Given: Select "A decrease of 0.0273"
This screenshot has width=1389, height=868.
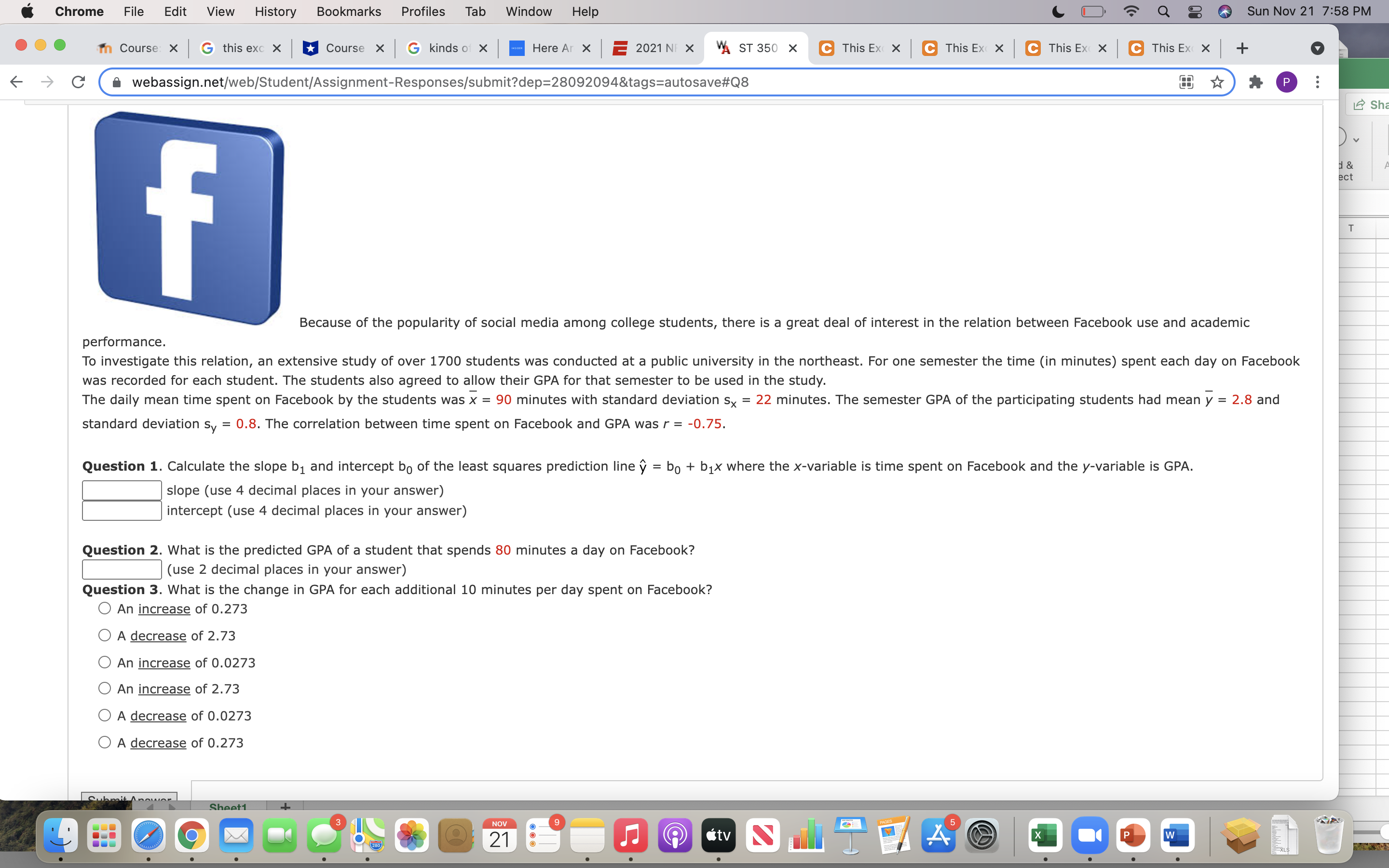Looking at the screenshot, I should click(105, 715).
